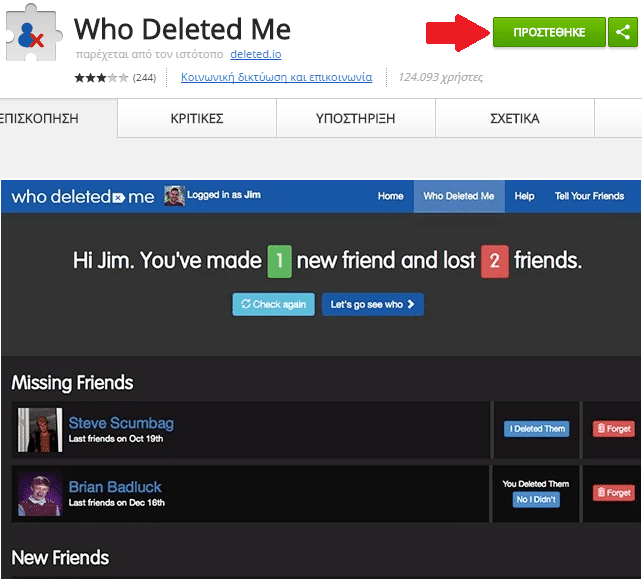Open the Who Deleted Me menu item
This screenshot has height=579, width=642.
point(459,196)
